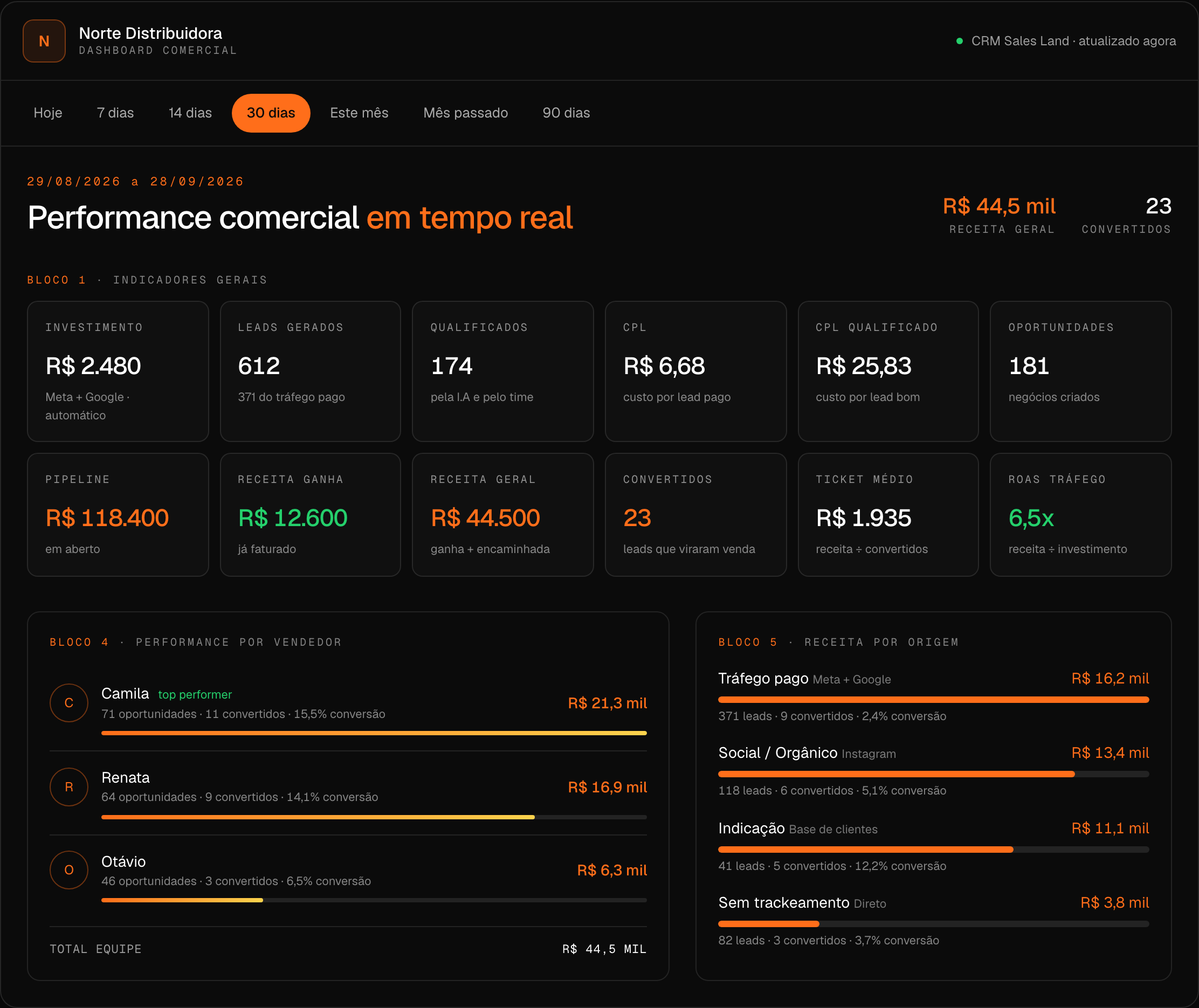Click the date range 29/08/2026 a 28/09/2026
The width and height of the screenshot is (1199, 1008).
click(x=135, y=182)
